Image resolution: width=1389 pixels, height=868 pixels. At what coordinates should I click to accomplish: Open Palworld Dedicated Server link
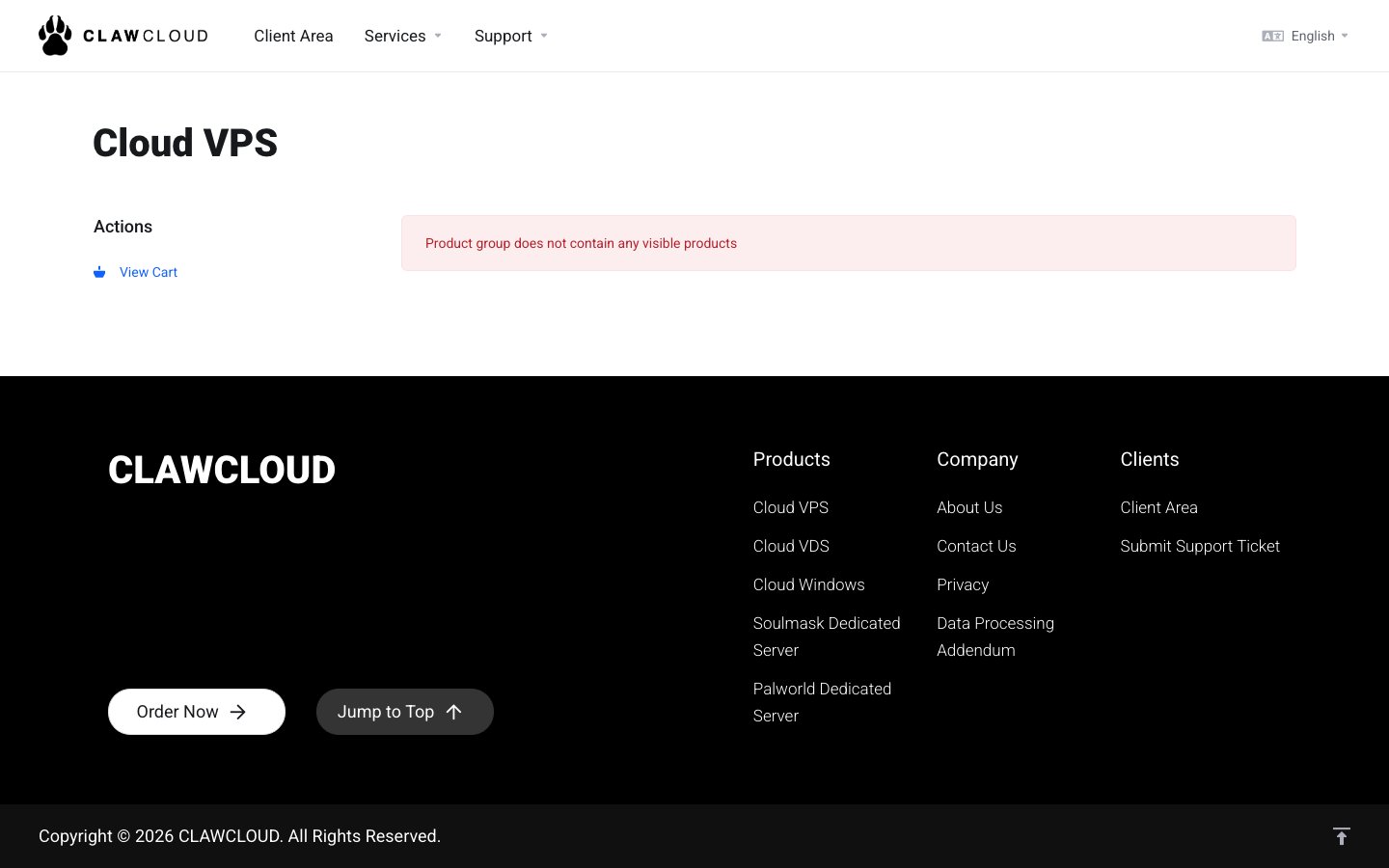click(822, 702)
